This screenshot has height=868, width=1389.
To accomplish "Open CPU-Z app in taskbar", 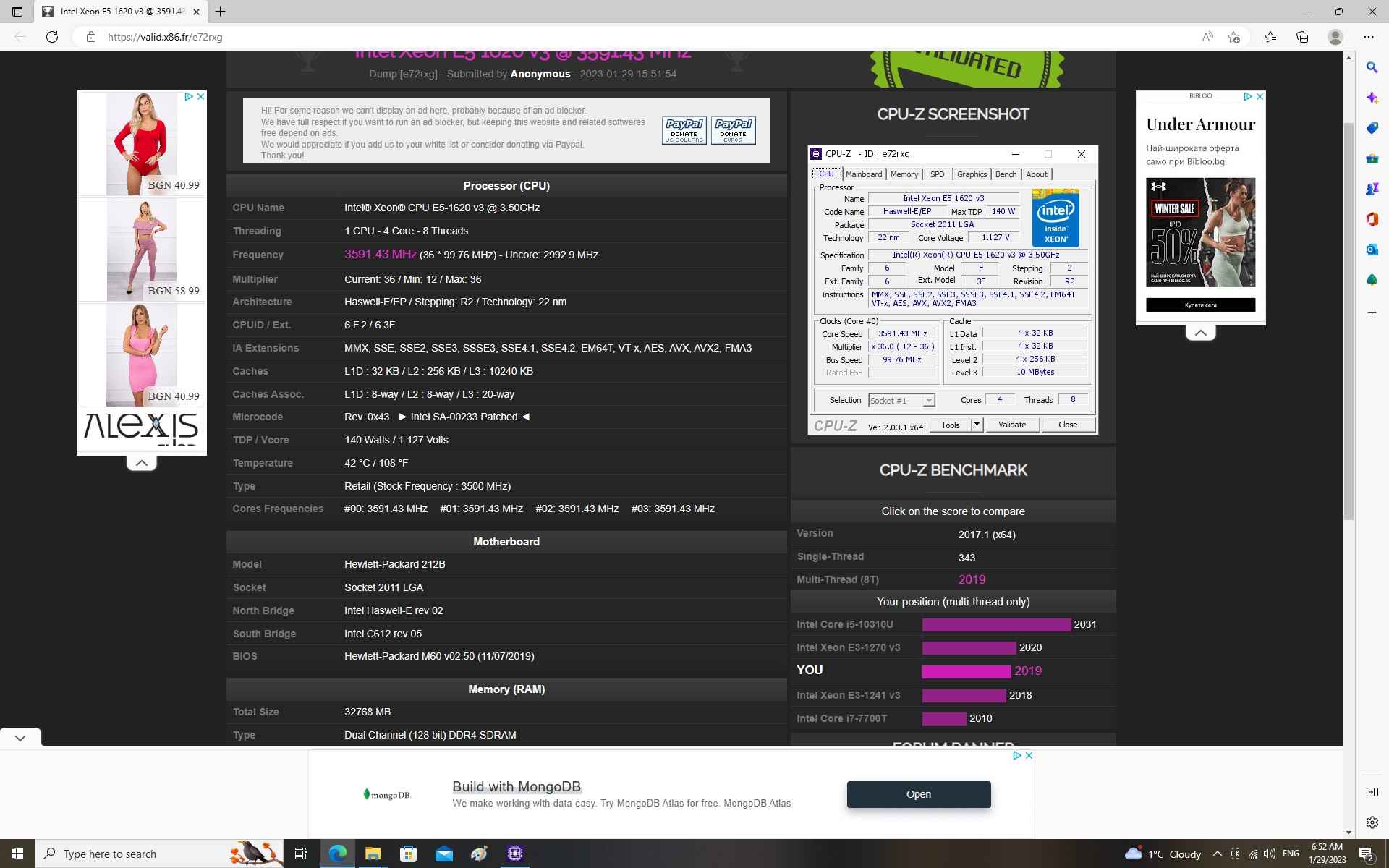I will 515,854.
